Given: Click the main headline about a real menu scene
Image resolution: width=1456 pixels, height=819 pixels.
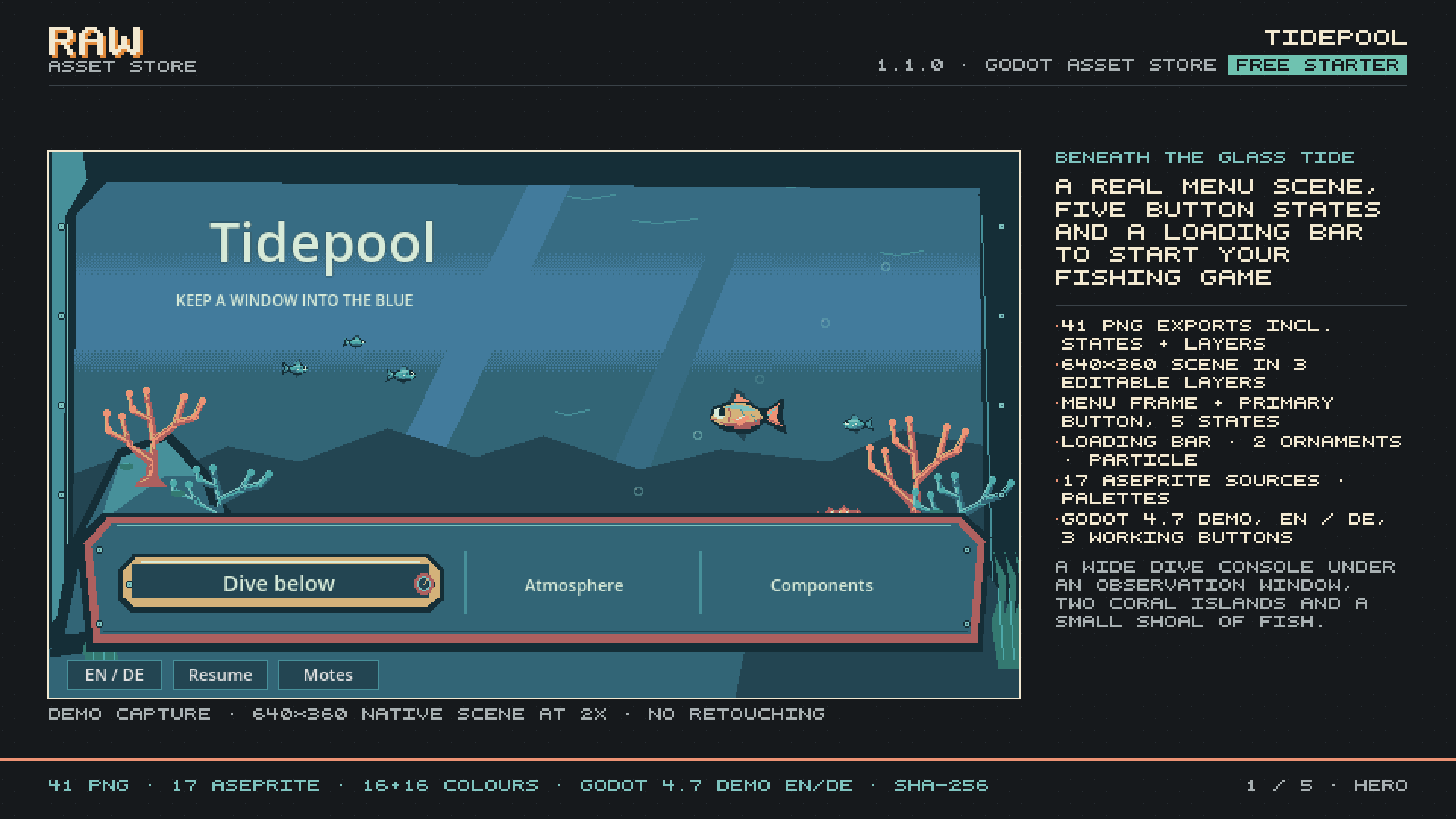Looking at the screenshot, I should click(1218, 232).
